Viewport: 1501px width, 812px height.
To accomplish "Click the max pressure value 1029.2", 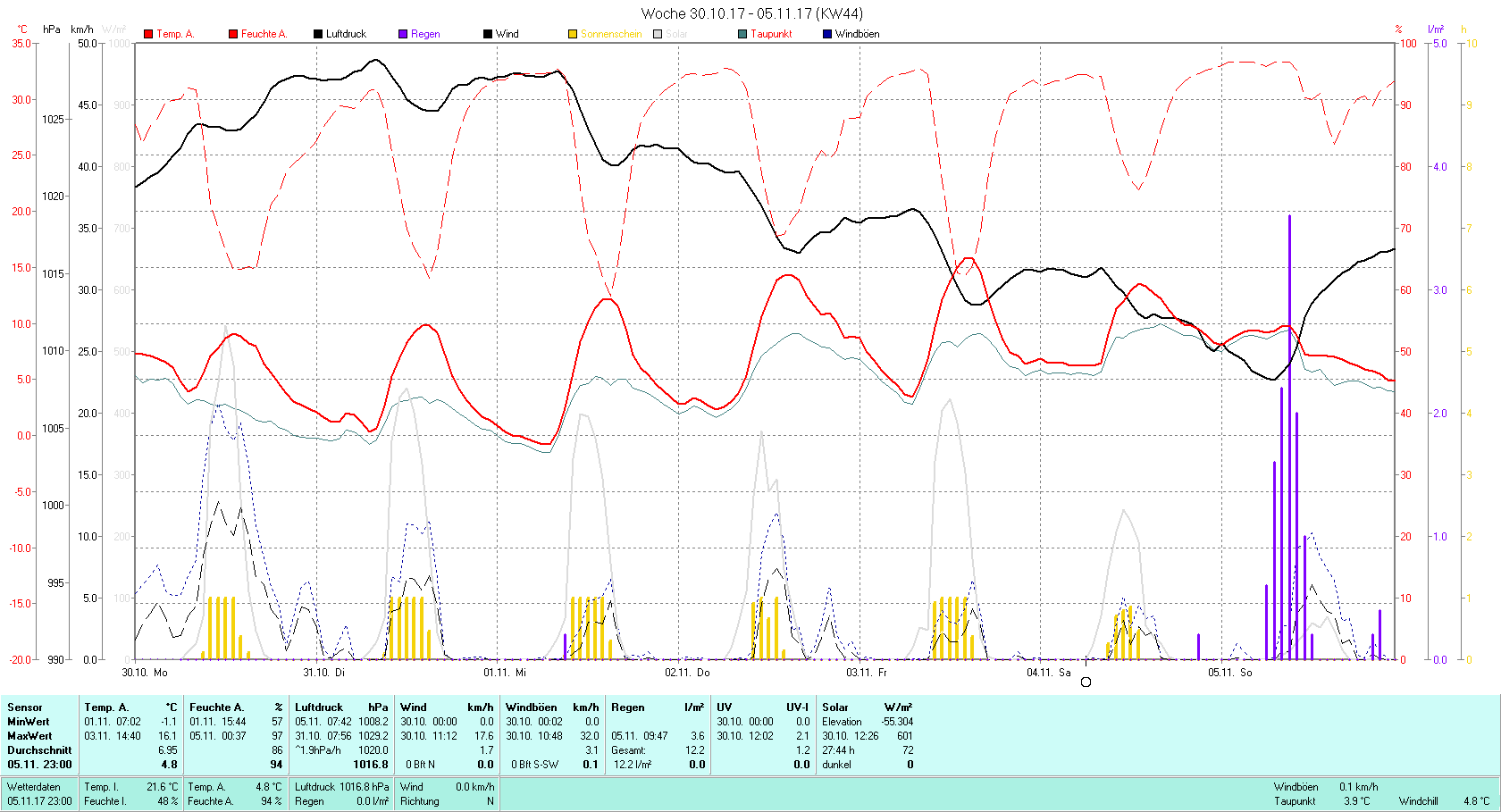I will click(x=373, y=735).
